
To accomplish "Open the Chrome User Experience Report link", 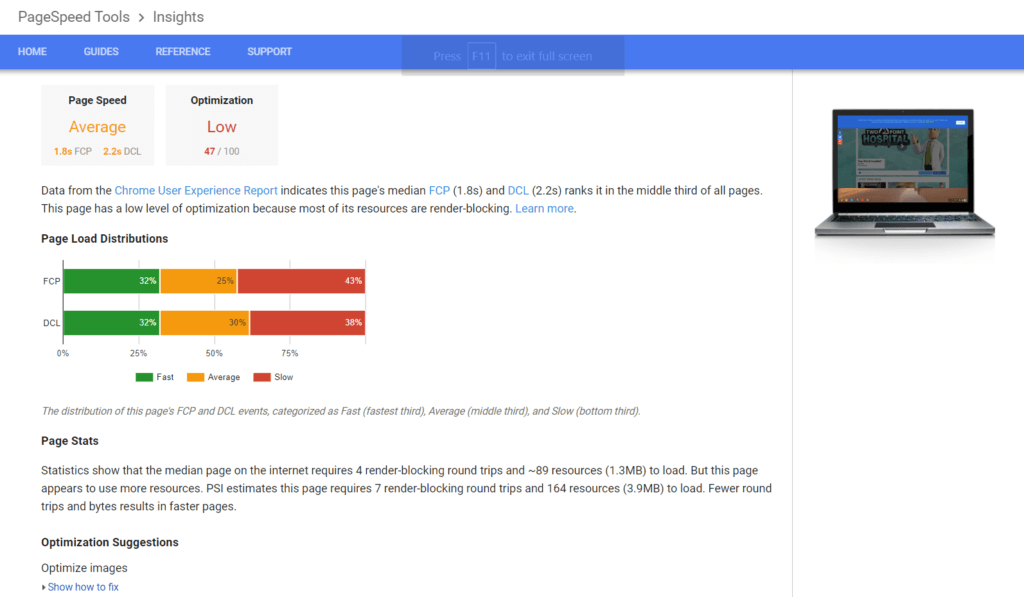I will tap(196, 191).
